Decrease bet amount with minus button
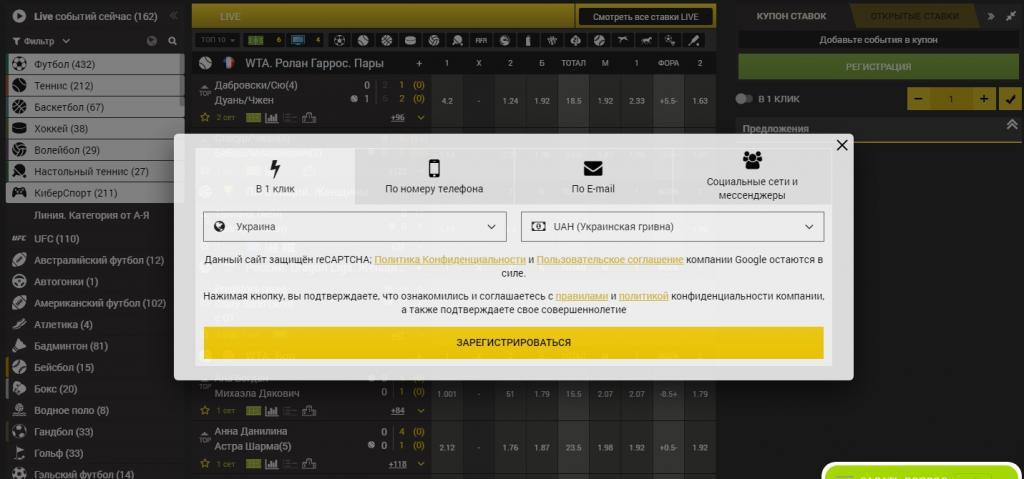The width and height of the screenshot is (1024, 479). coord(918,99)
